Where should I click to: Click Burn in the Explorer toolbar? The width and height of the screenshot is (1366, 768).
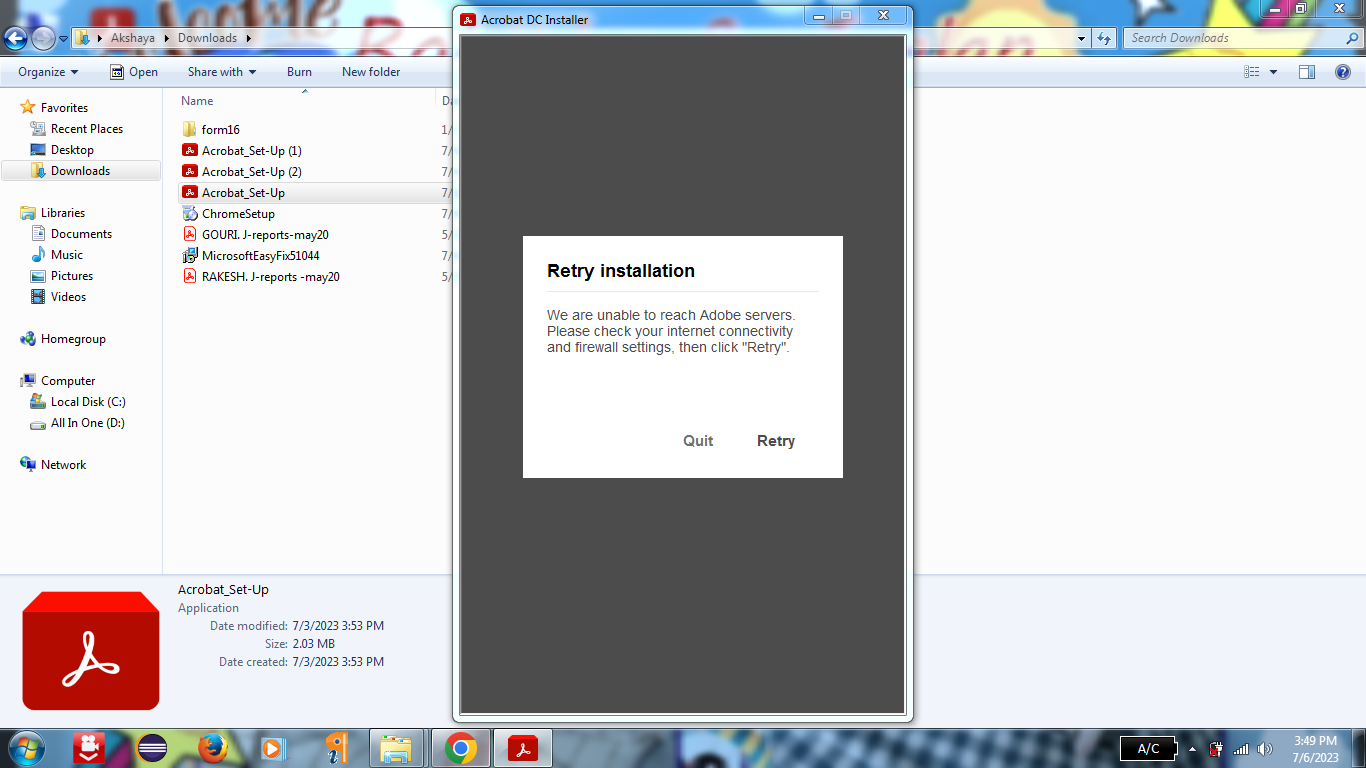299,72
